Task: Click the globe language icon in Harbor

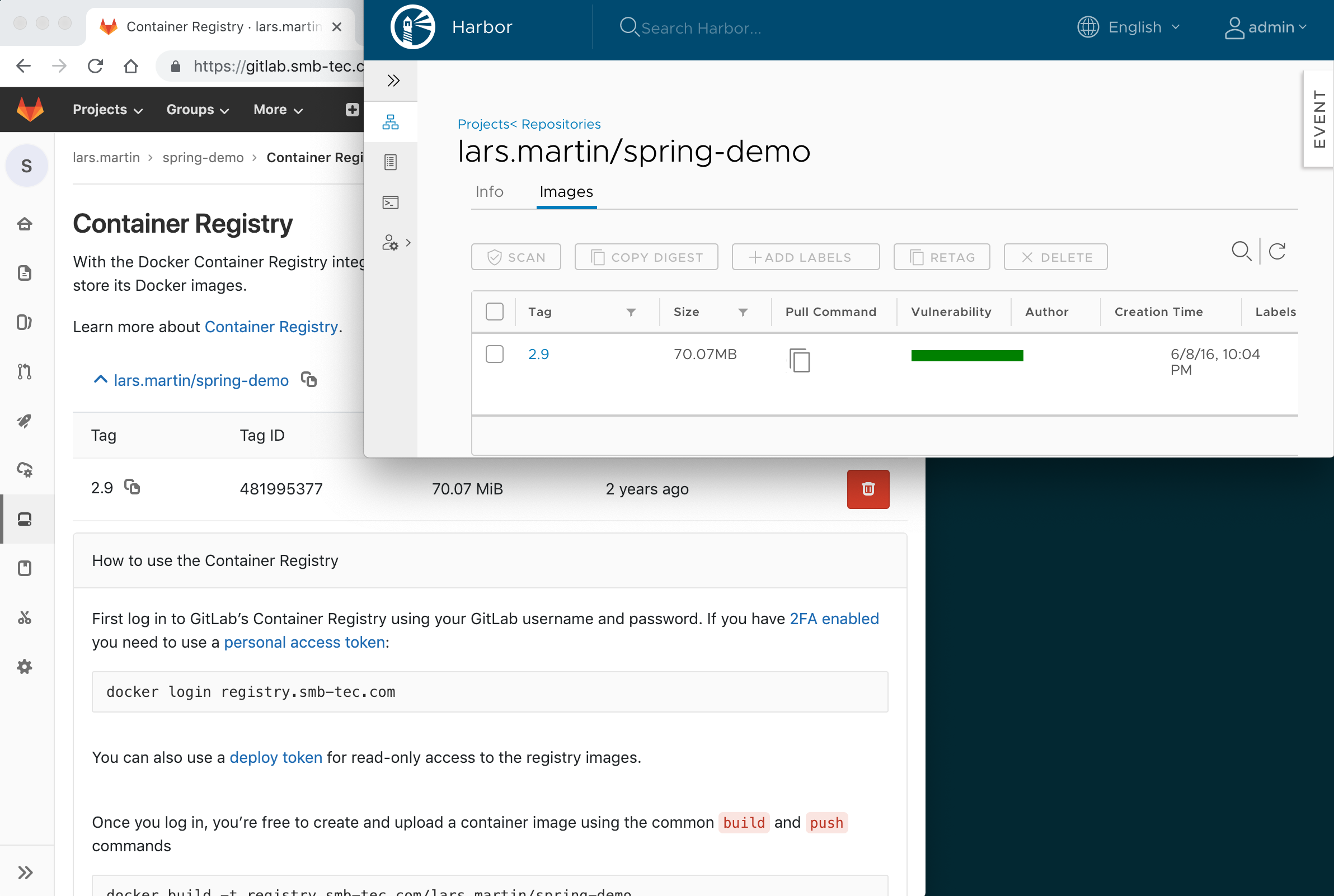Action: point(1088,27)
